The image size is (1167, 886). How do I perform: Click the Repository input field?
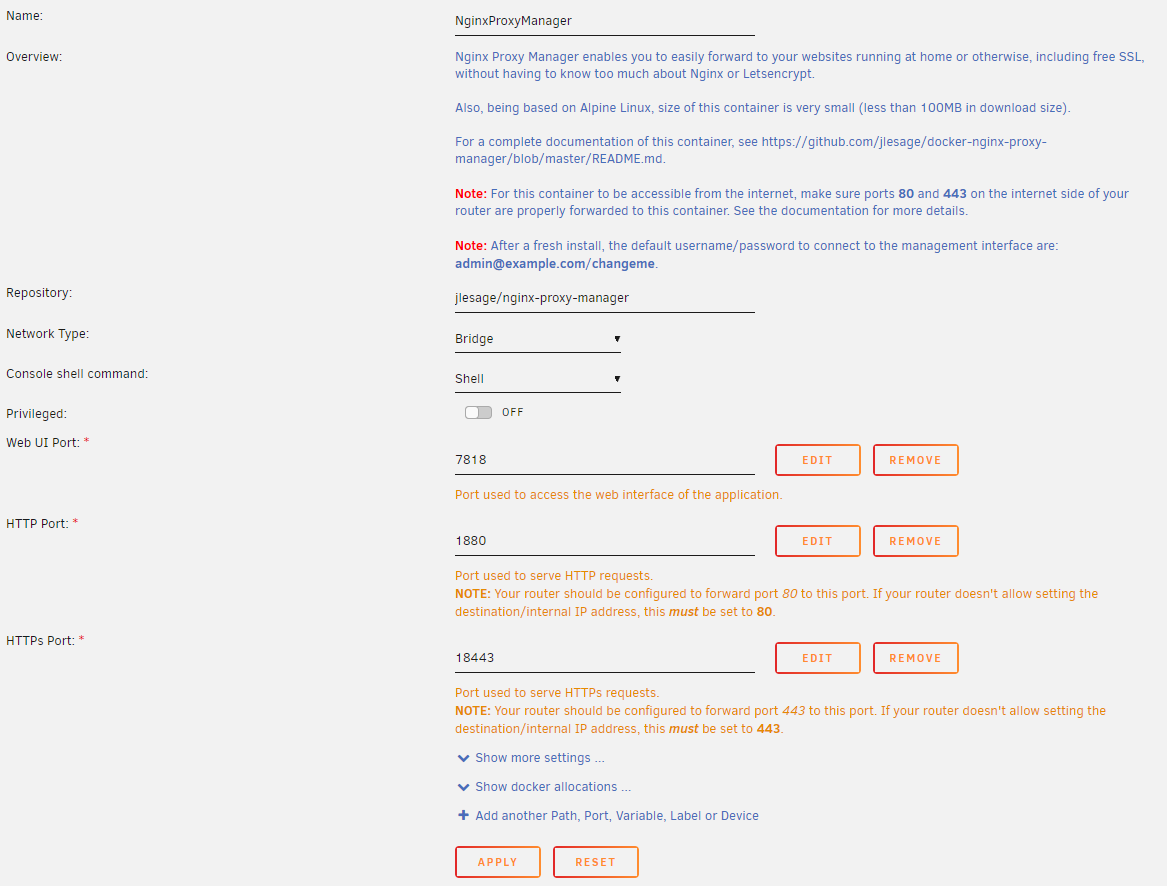coord(604,297)
